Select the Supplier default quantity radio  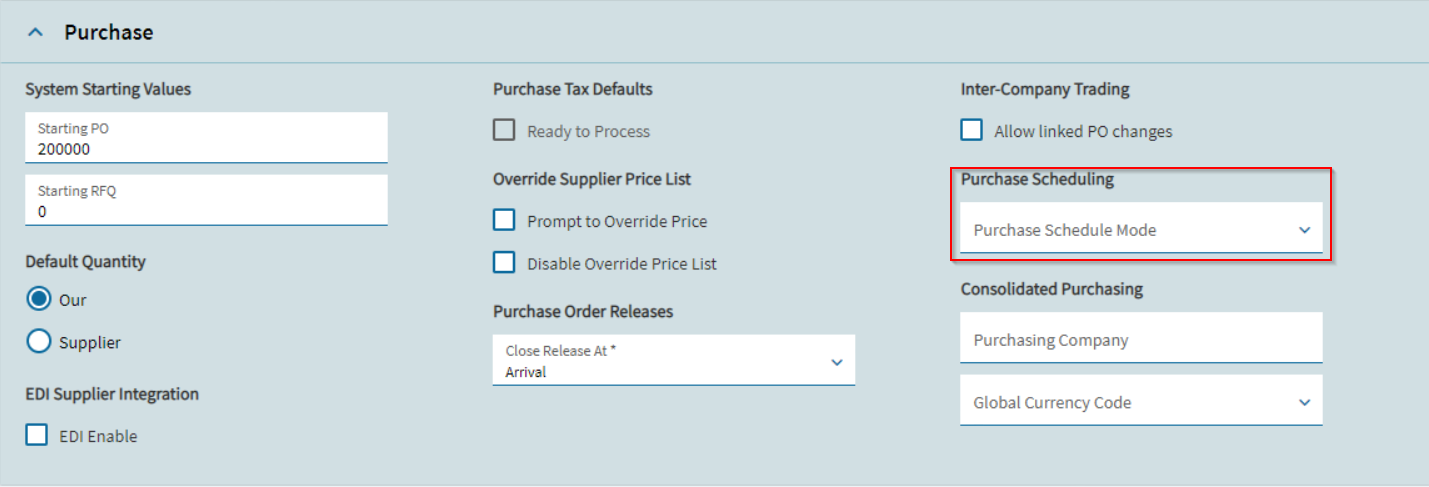pyautogui.click(x=39, y=342)
